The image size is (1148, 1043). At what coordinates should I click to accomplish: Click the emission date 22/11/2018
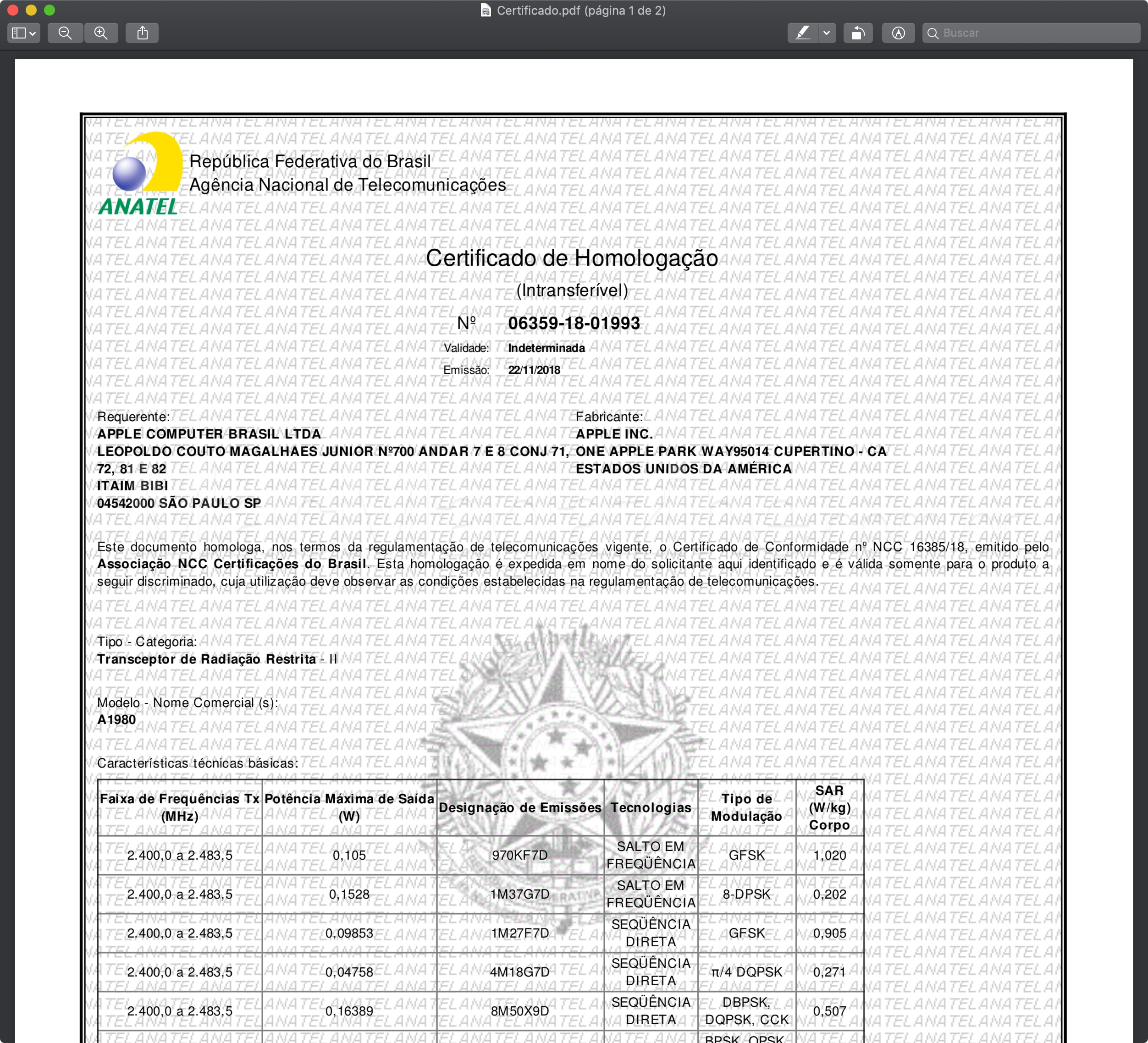[x=534, y=370]
